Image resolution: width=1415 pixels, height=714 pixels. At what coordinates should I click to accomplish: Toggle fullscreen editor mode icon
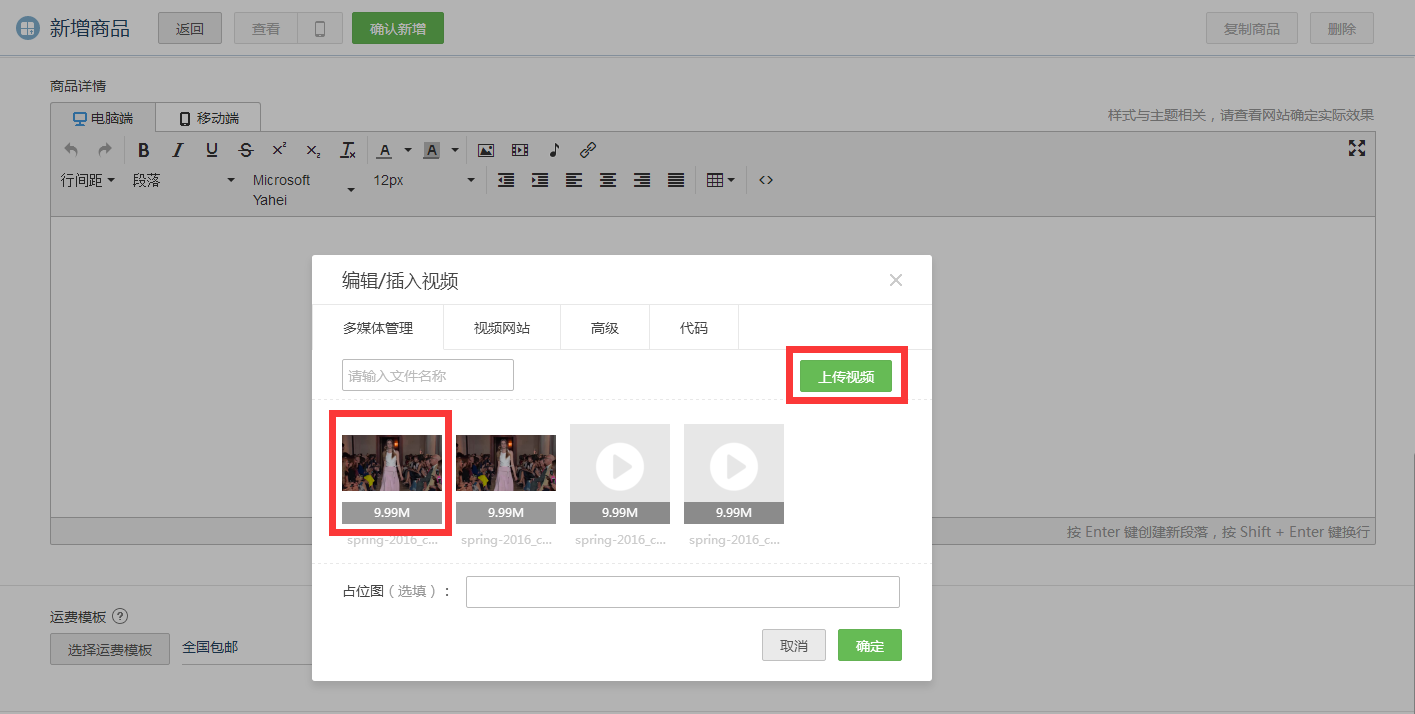tap(1356, 149)
